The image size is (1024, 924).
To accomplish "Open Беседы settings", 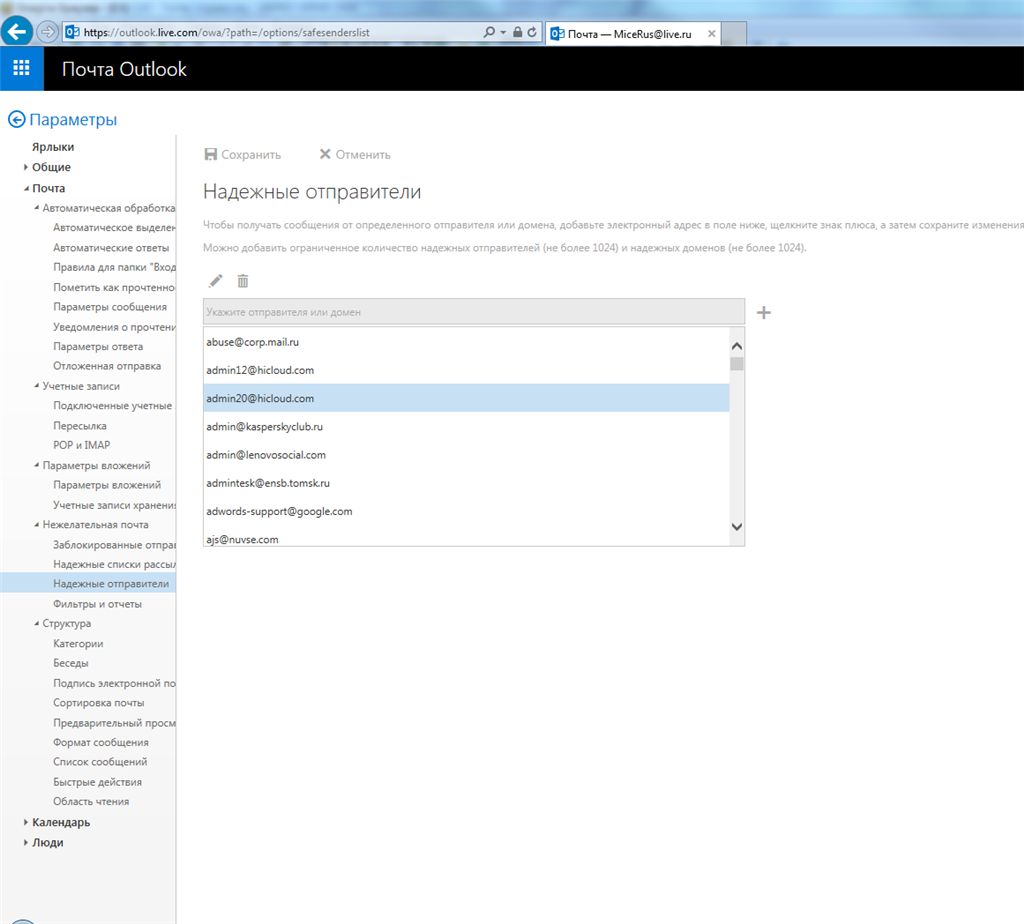I will tap(71, 663).
